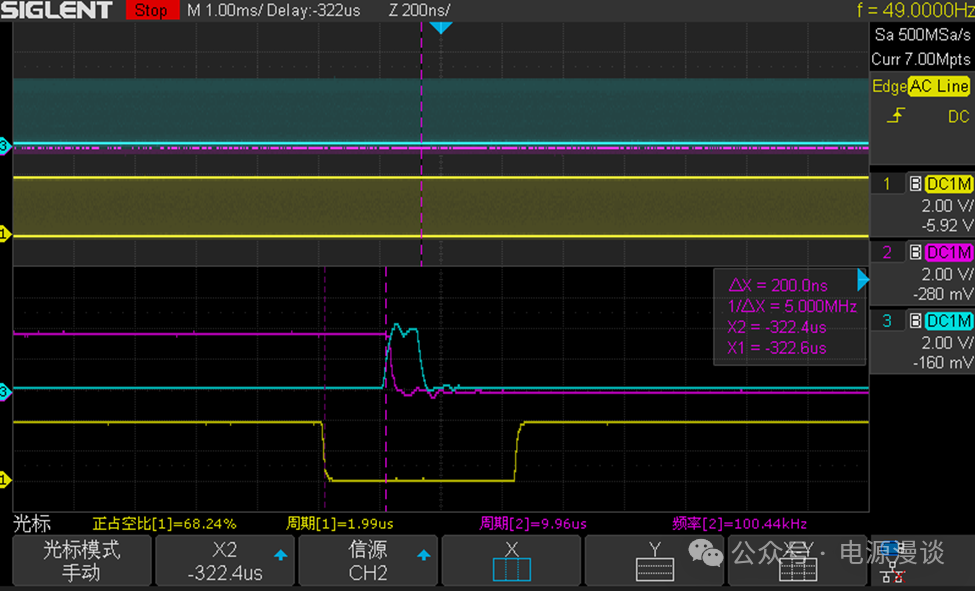The width and height of the screenshot is (975, 591).
Task: Toggle channel 1 yellow DC1M coupling badge
Action: [x=948, y=184]
